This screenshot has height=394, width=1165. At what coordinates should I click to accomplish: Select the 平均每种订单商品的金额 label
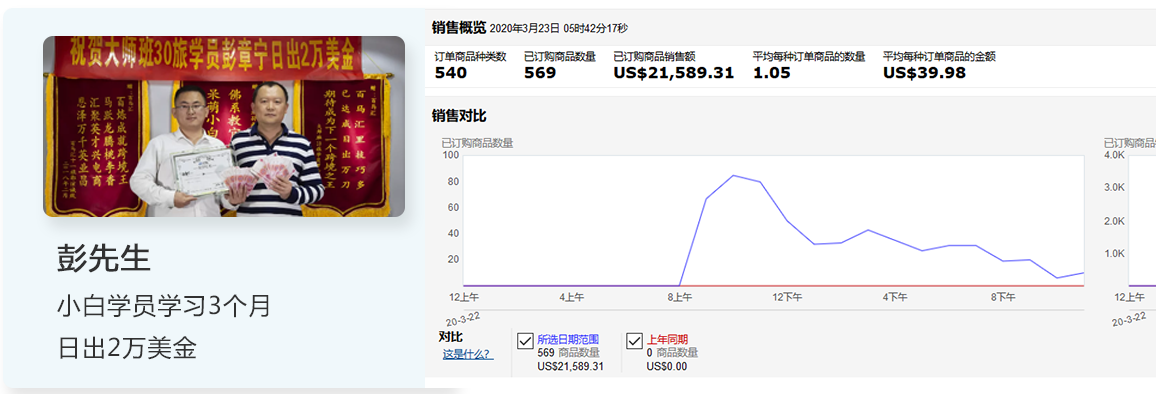939,56
